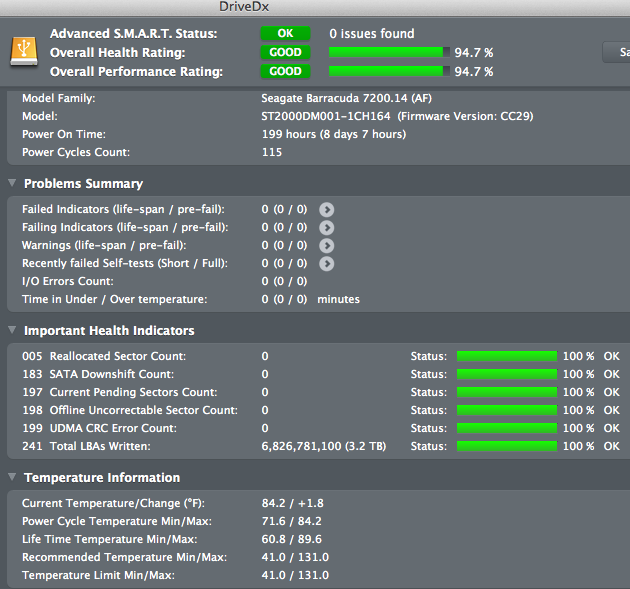
Task: Click the Temperature Information heading
Action: 102,478
